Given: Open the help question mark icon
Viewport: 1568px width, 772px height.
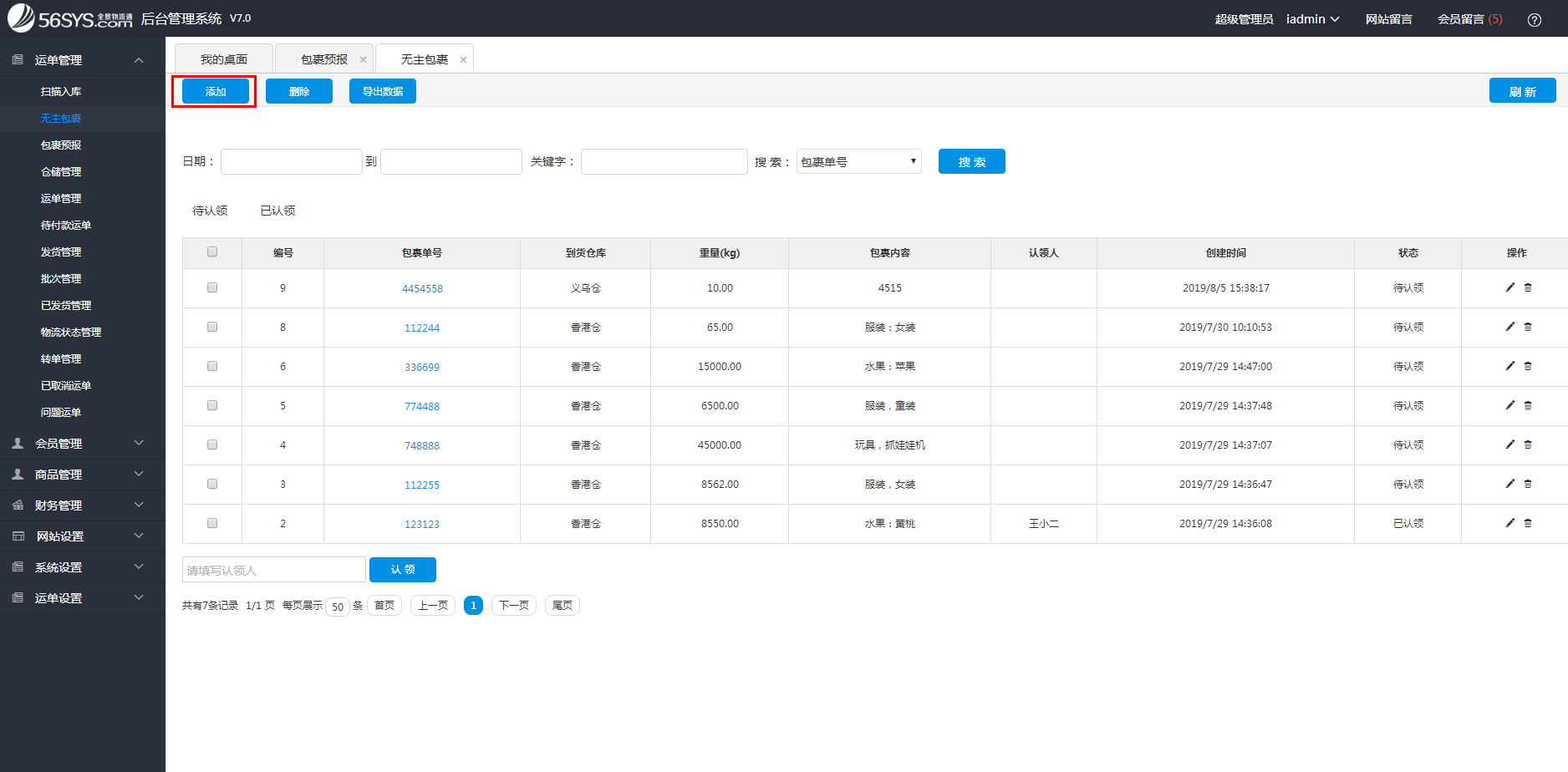Looking at the screenshot, I should click(x=1535, y=19).
